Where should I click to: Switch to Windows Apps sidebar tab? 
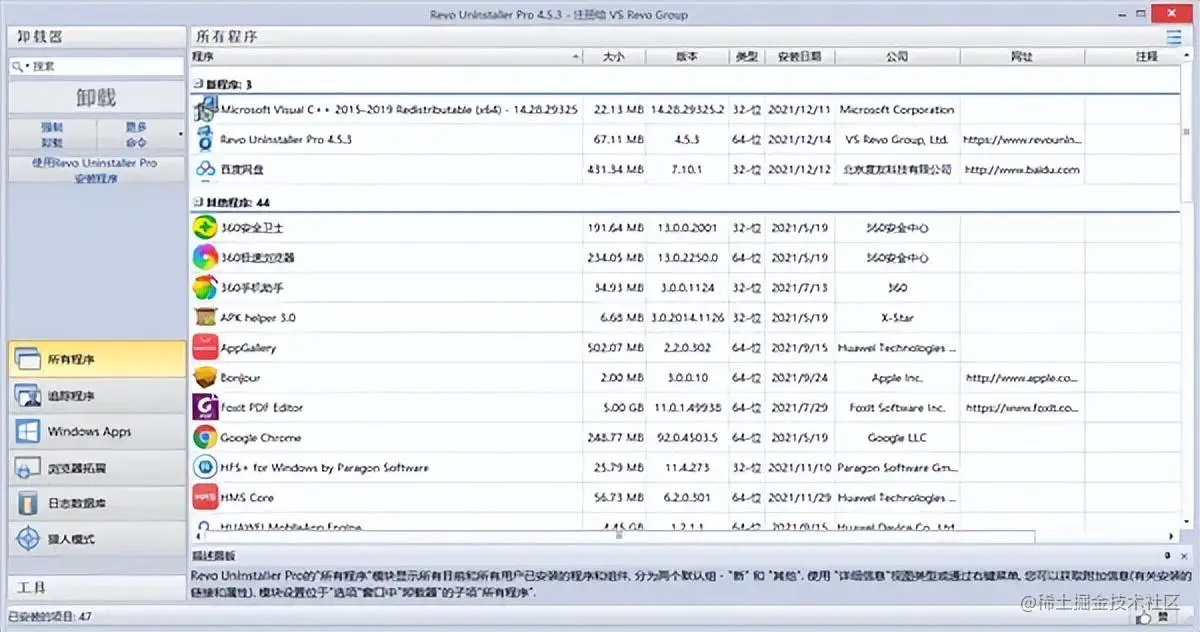pos(97,431)
